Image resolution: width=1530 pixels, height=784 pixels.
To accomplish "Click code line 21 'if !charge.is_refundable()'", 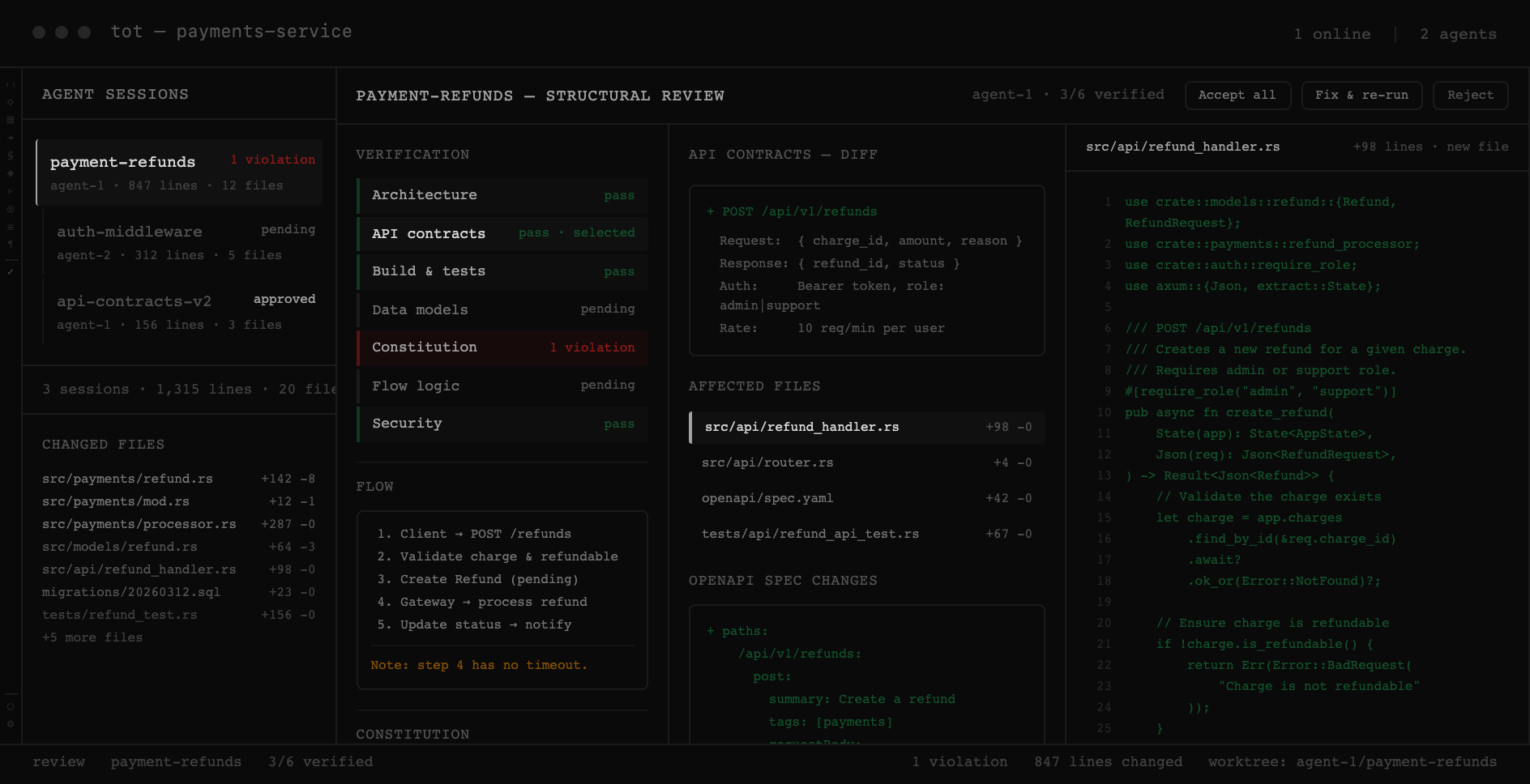I will 1264,644.
